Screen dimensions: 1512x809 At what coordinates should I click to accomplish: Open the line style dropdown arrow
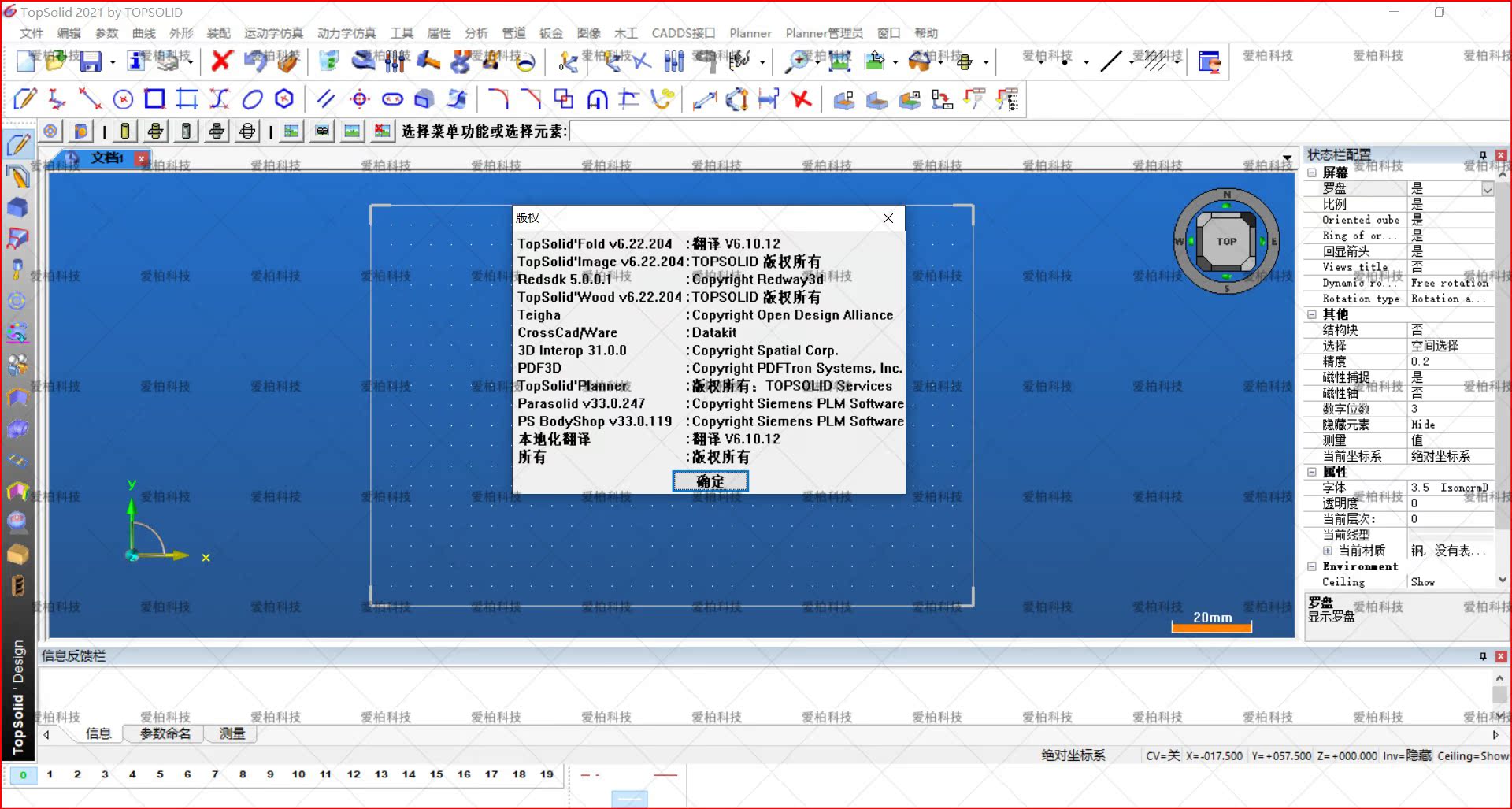pos(1132,61)
